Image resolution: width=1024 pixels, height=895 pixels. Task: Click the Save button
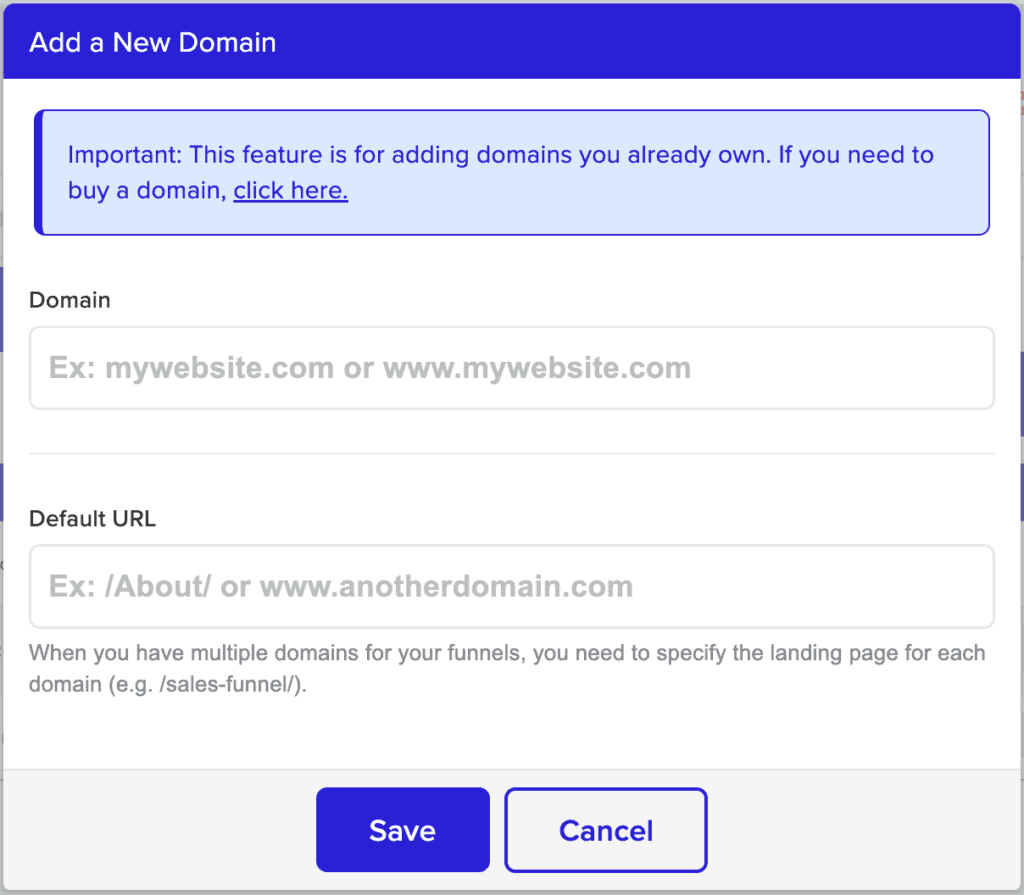point(402,830)
